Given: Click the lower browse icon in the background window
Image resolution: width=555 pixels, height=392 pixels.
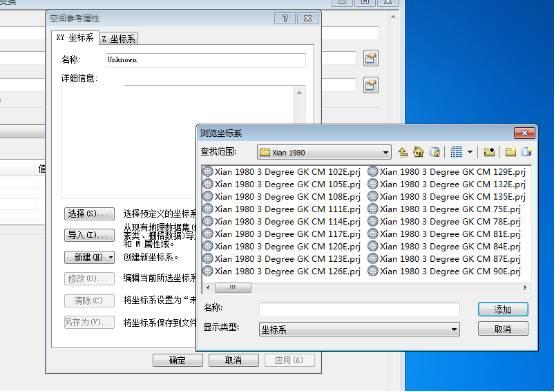Looking at the screenshot, I should tap(371, 85).
